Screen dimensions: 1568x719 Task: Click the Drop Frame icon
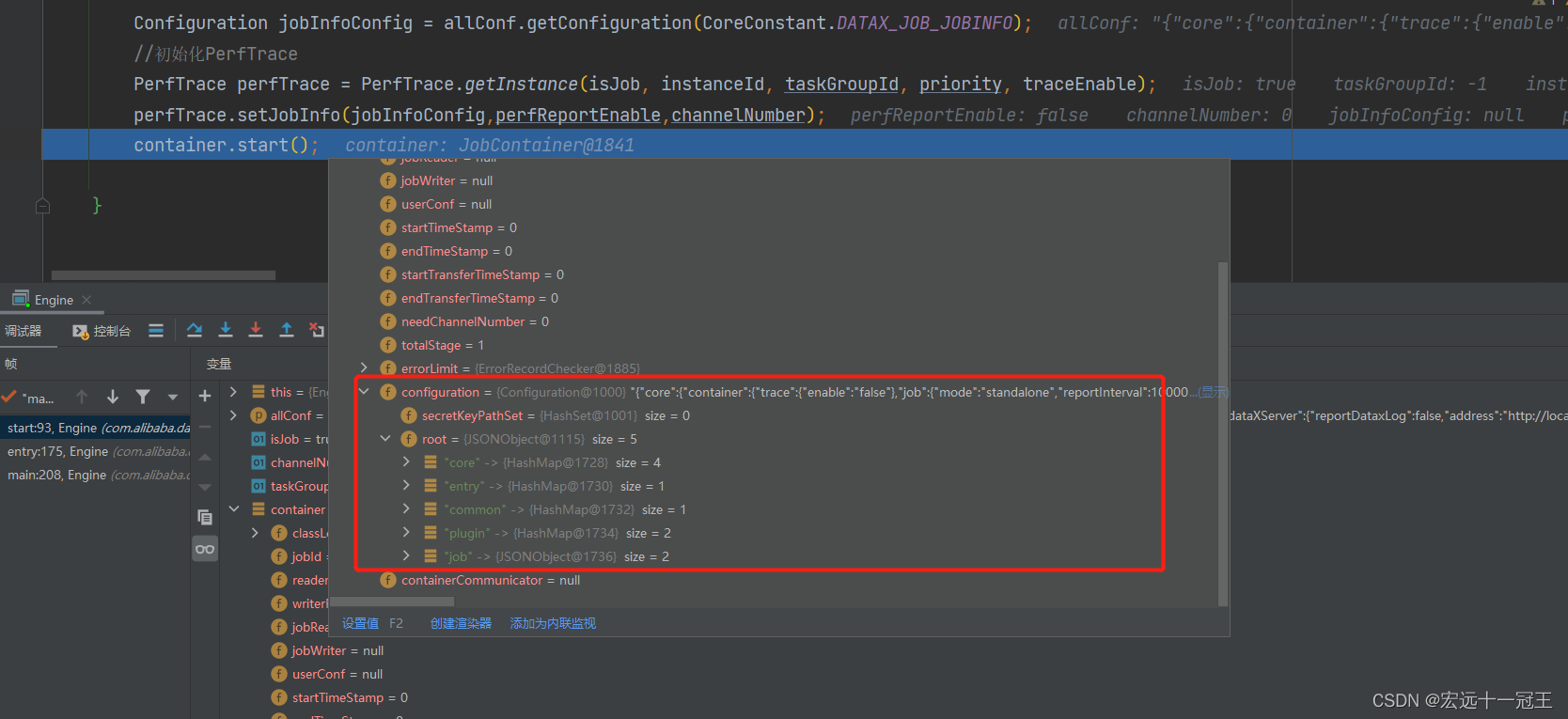tap(317, 330)
